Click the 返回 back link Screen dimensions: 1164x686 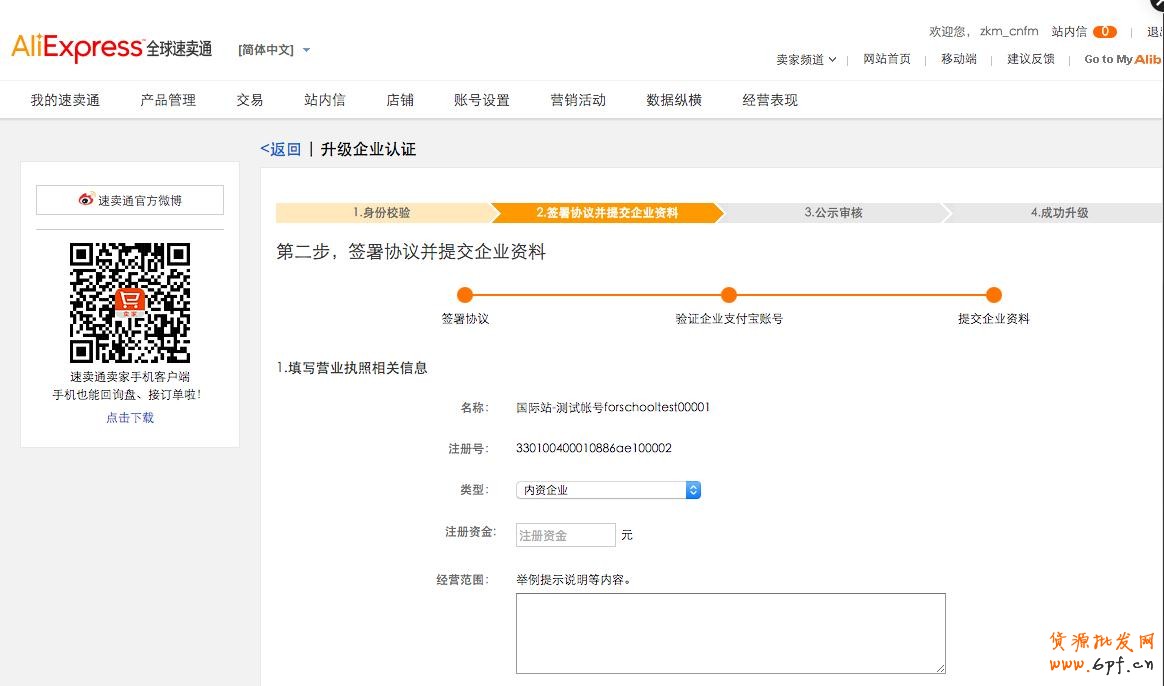point(281,149)
